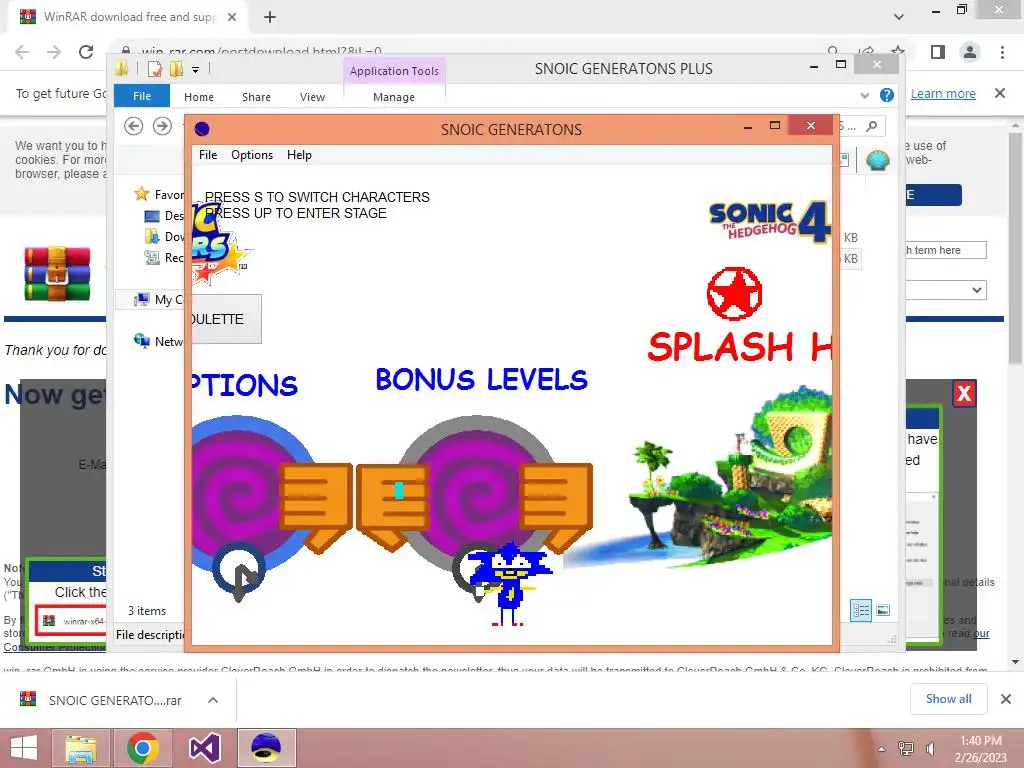Viewport: 1024px width, 768px height.
Task: Click Chrome forward arrow button
Action: (x=54, y=52)
